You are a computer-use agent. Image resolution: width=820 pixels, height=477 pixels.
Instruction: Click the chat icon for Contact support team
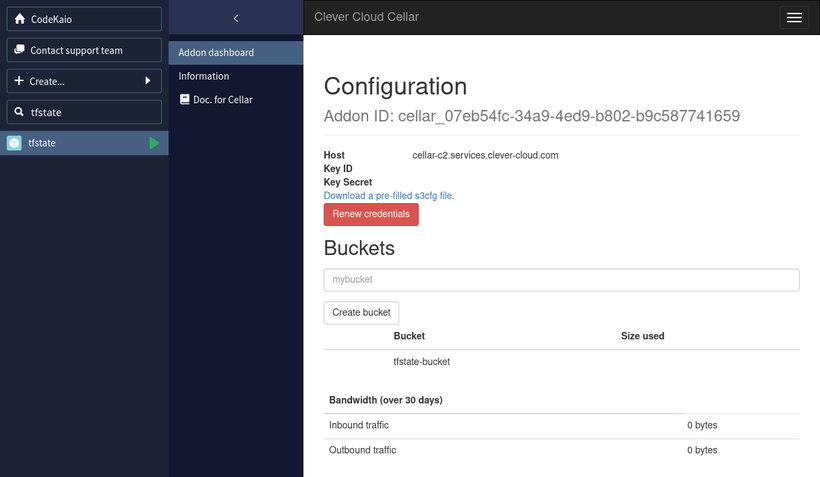pos(19,50)
